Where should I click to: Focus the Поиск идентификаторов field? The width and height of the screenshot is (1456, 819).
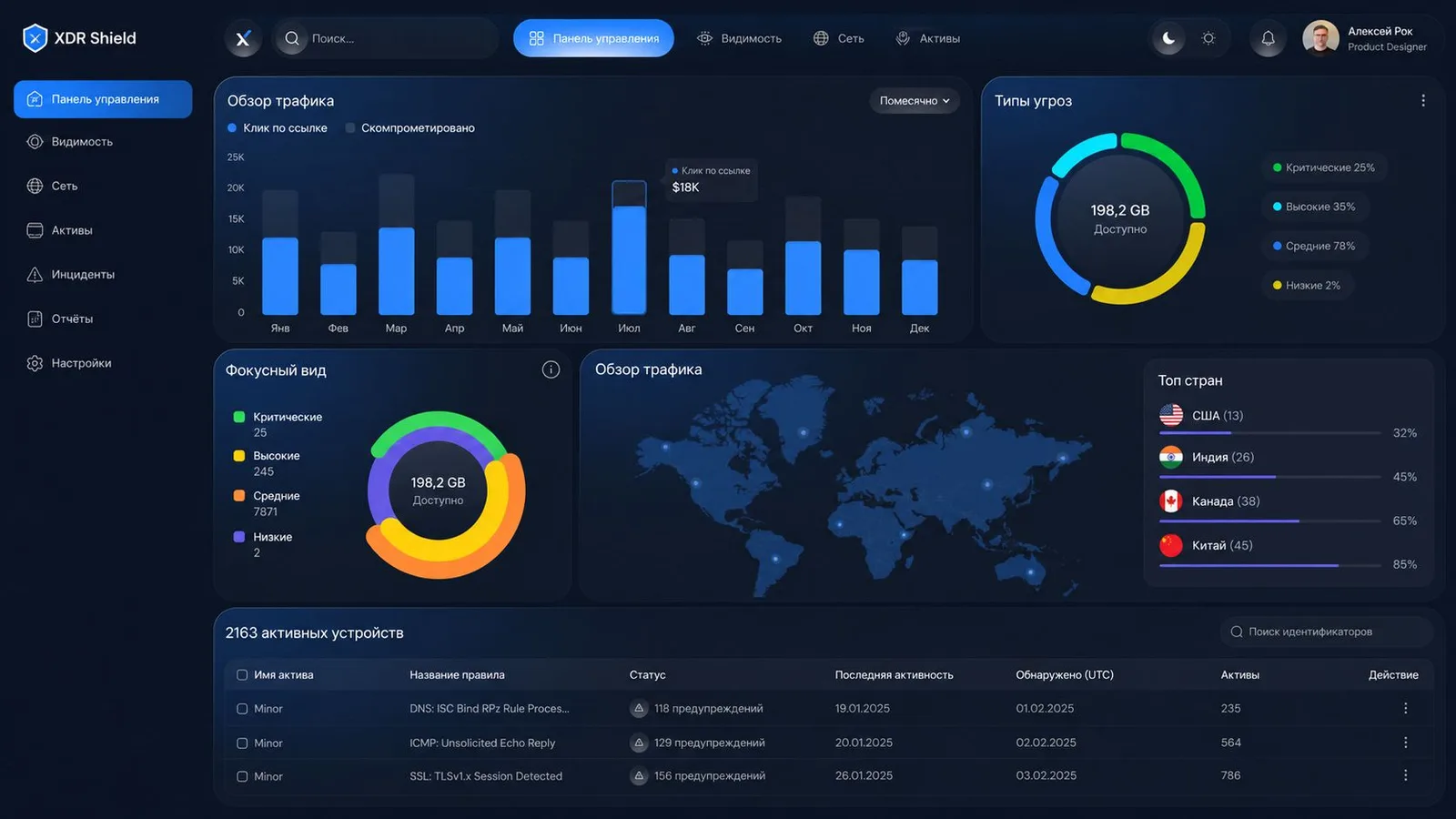pyautogui.click(x=1326, y=632)
